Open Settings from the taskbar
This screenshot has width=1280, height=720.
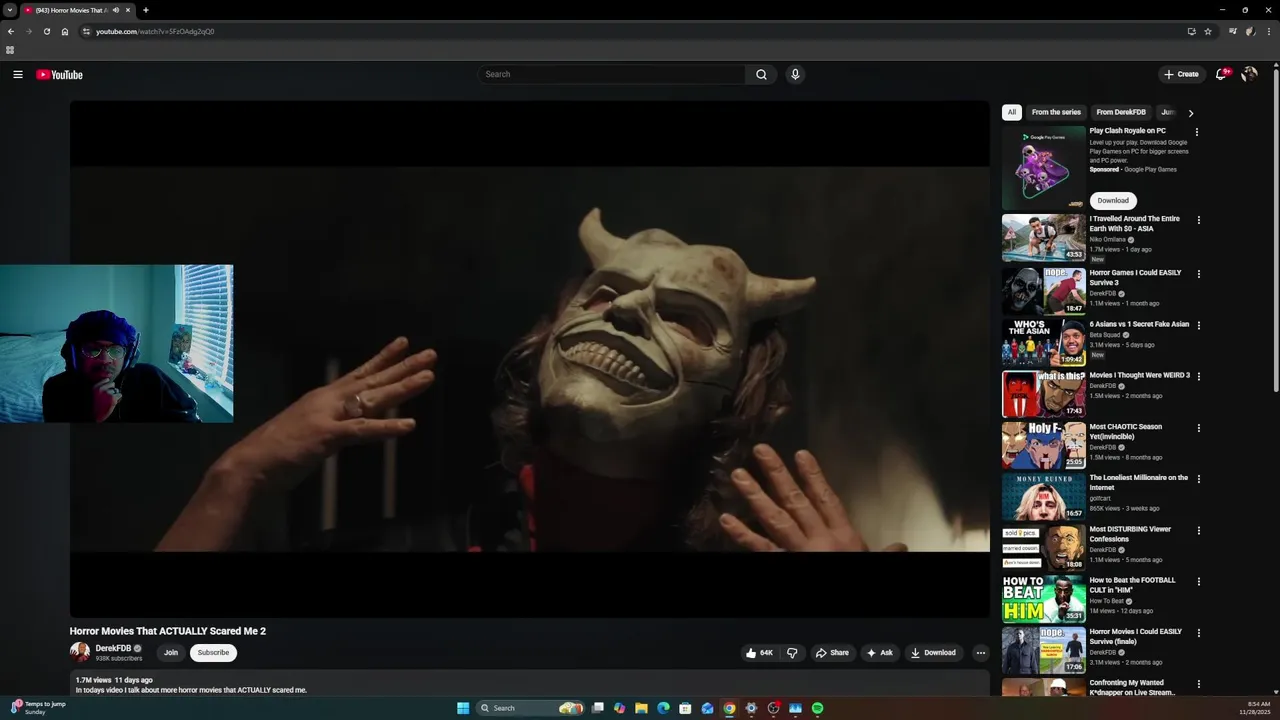751,708
